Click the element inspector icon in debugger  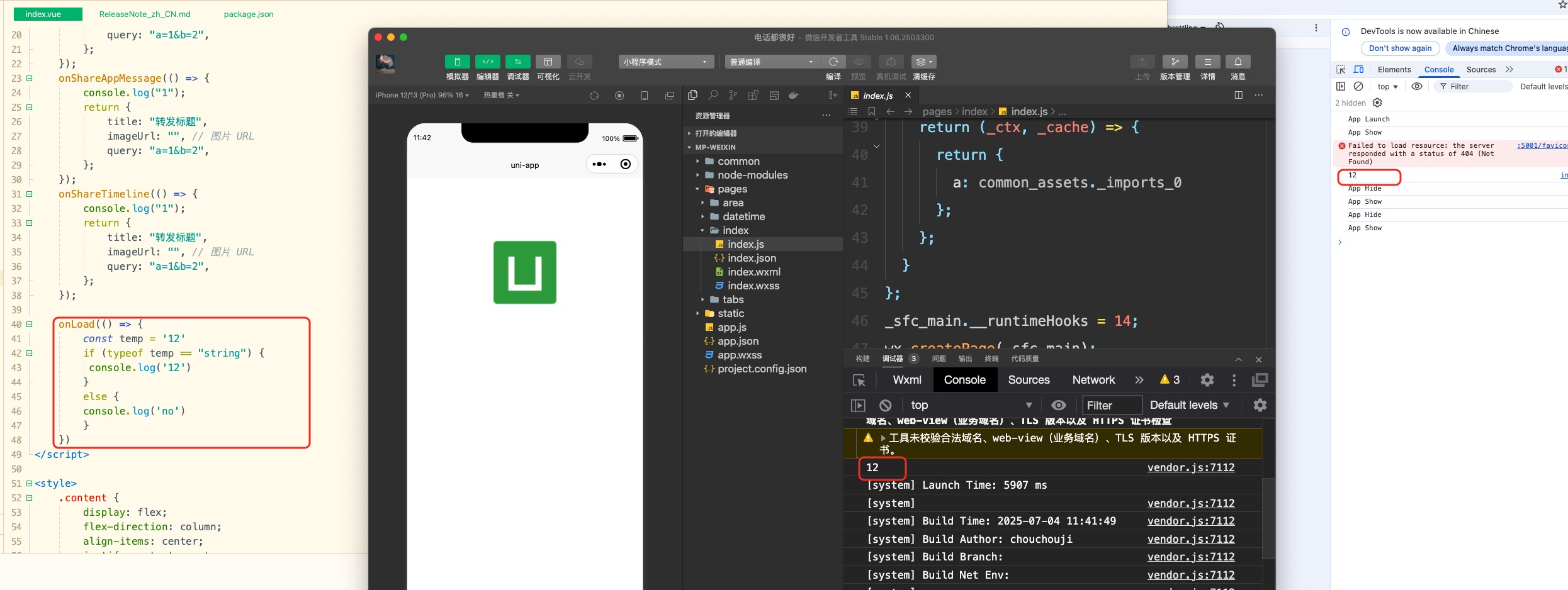coord(859,380)
